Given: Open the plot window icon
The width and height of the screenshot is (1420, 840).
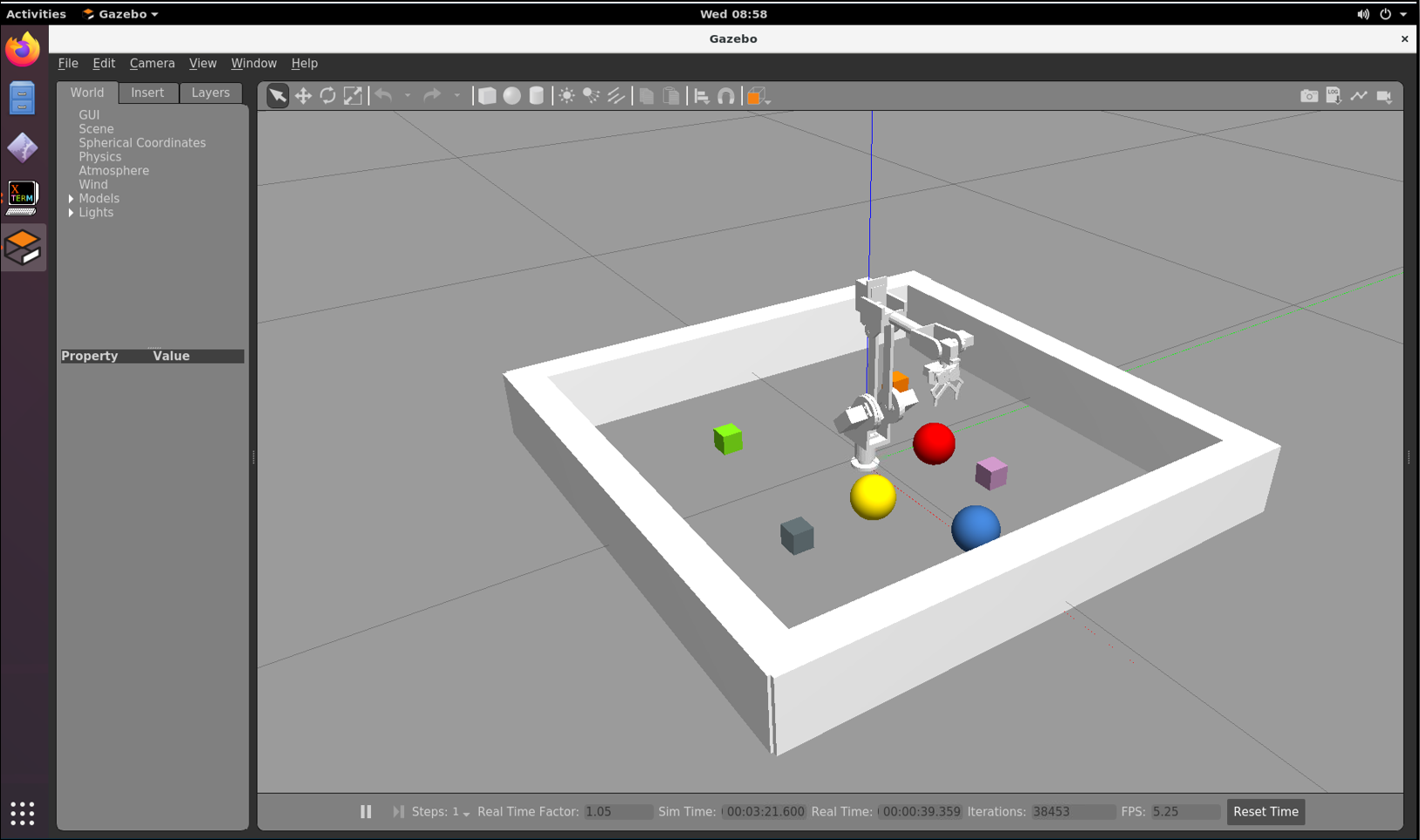Looking at the screenshot, I should click(1358, 96).
